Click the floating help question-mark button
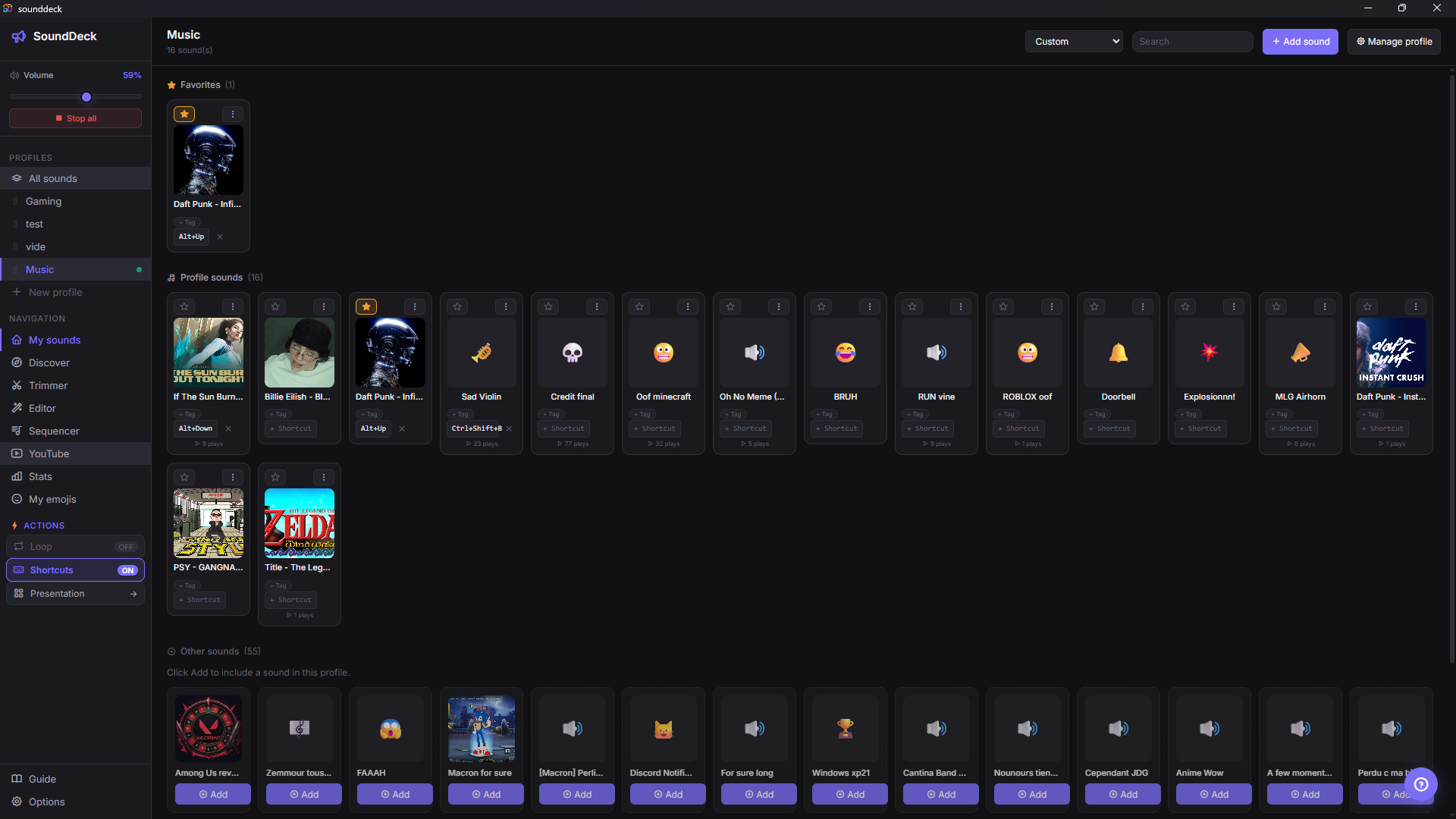The image size is (1456, 819). [x=1421, y=784]
